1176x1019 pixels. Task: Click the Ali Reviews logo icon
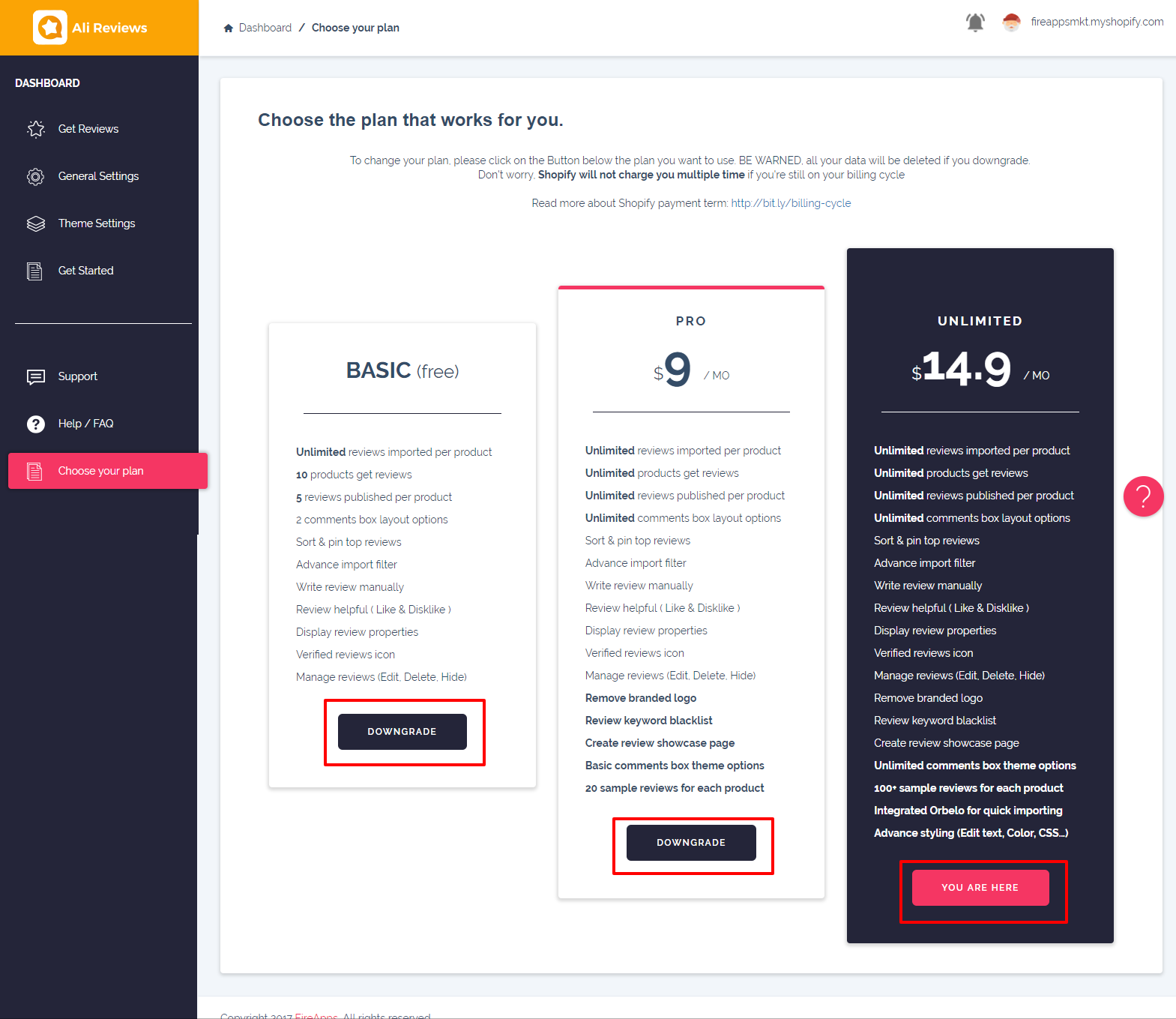coord(50,28)
